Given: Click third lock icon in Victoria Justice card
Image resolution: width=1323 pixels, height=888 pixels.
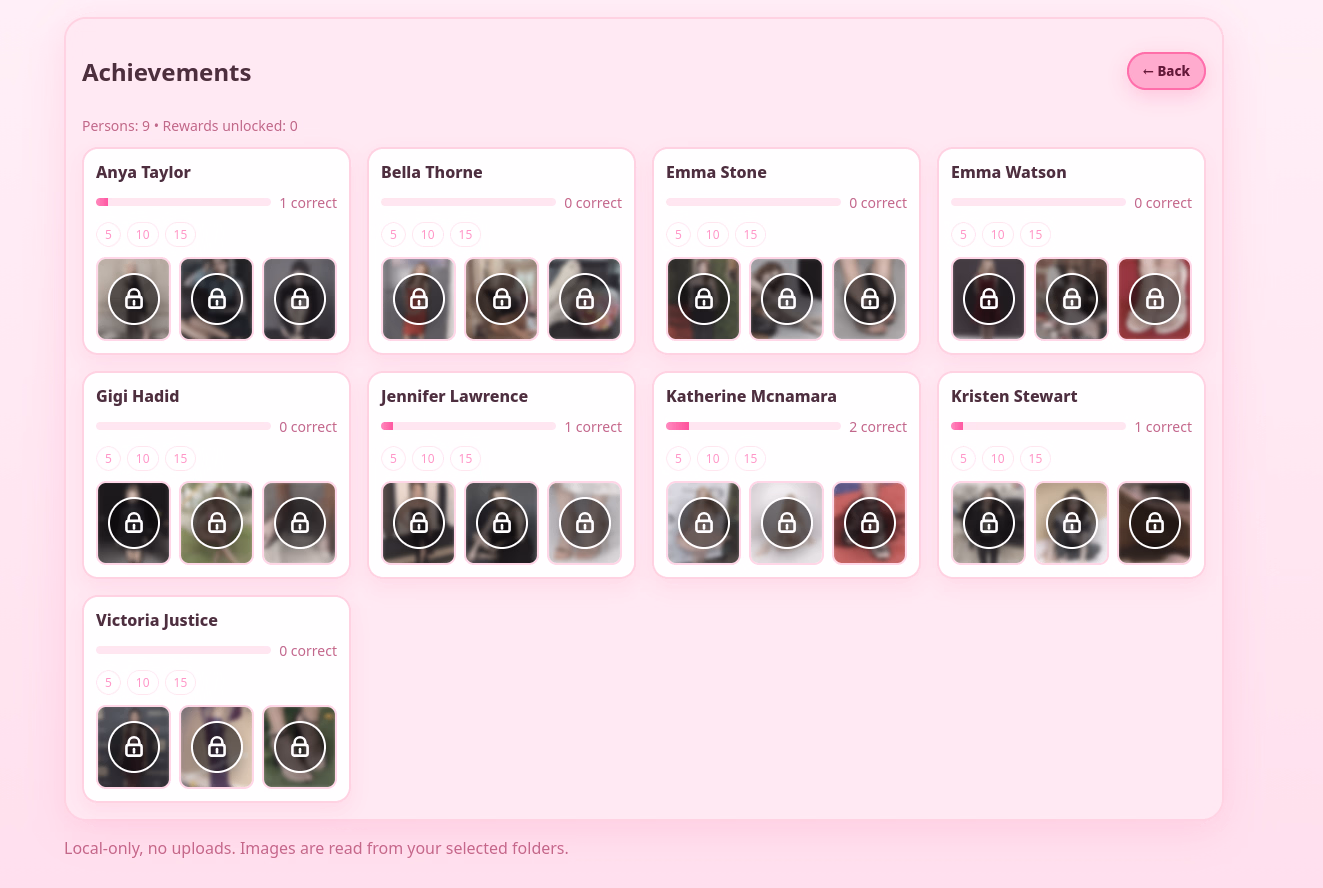Looking at the screenshot, I should [300, 747].
